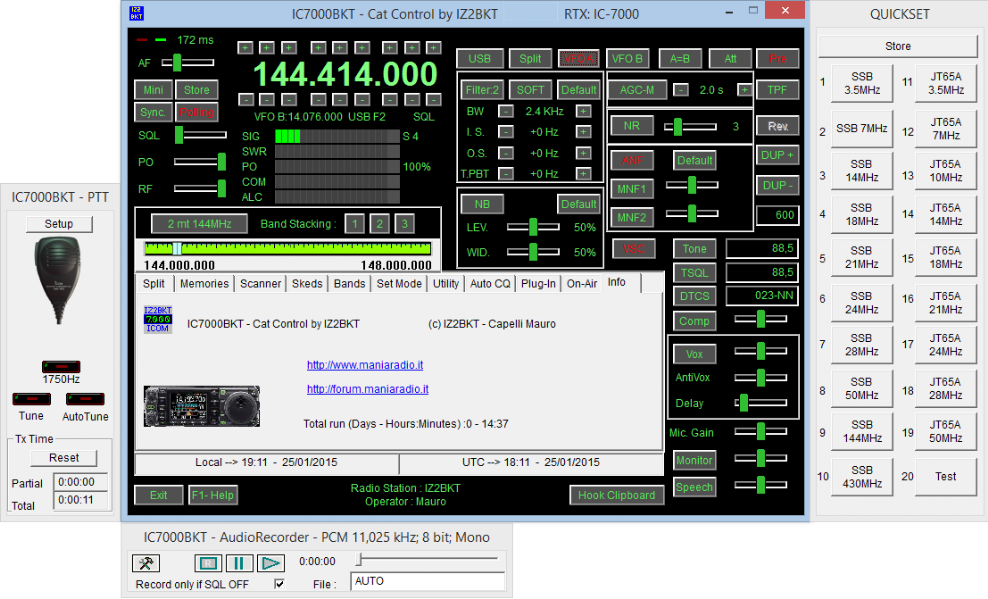Screen dimensions: 988x599
Task: Click the IZ2BKT ICOM logo in Info
Action: coord(158,319)
